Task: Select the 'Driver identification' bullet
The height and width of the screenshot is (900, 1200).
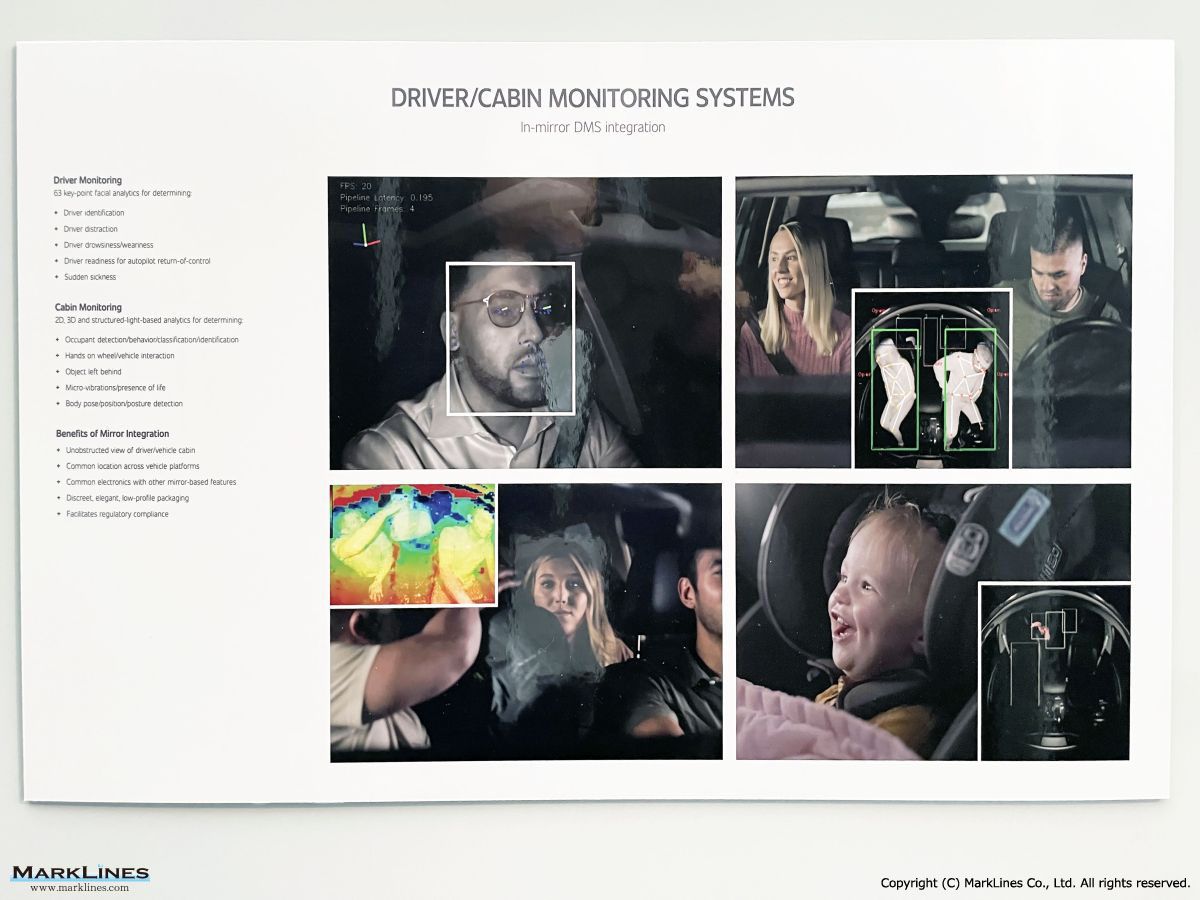Action: coord(94,213)
